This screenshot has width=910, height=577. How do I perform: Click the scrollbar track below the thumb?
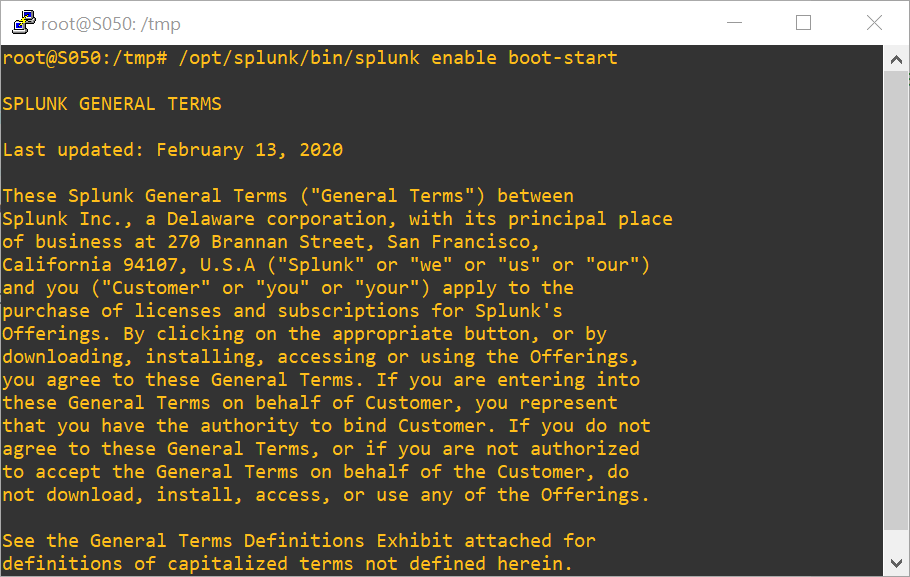pos(896,540)
